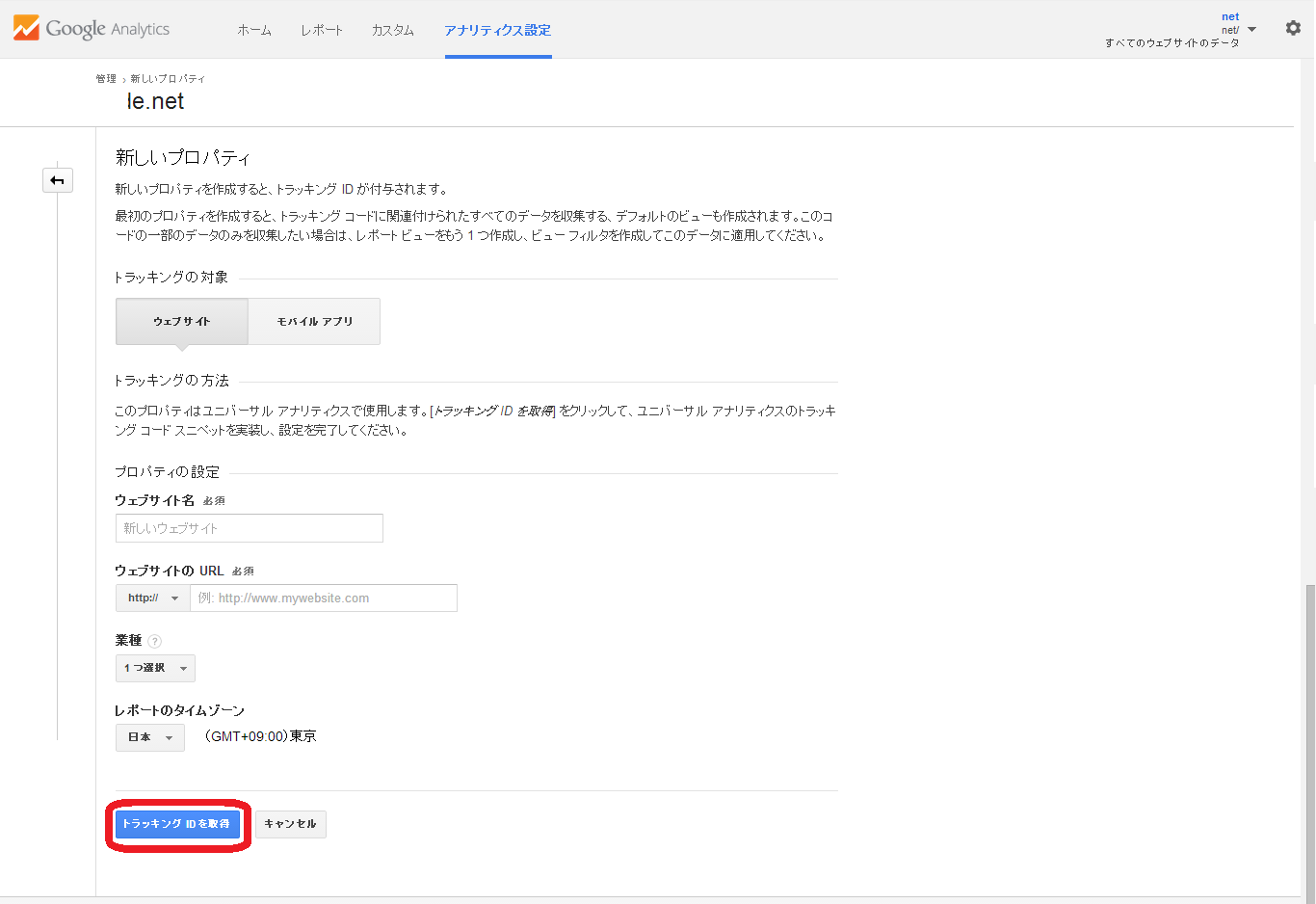1316x904 pixels.
Task: Focus the website URL text field
Action: click(x=323, y=598)
